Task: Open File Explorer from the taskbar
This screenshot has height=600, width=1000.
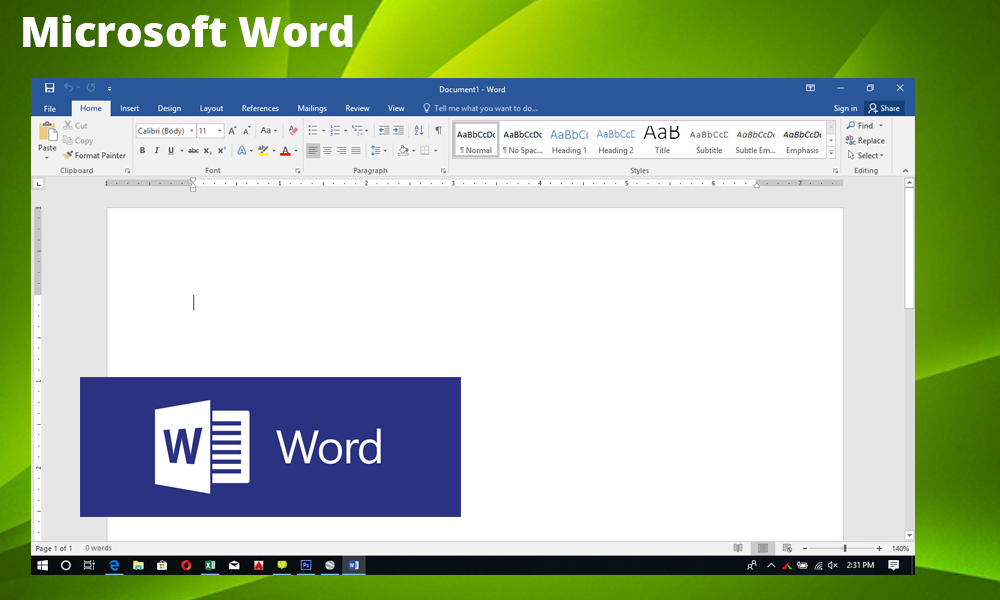Action: (x=138, y=565)
